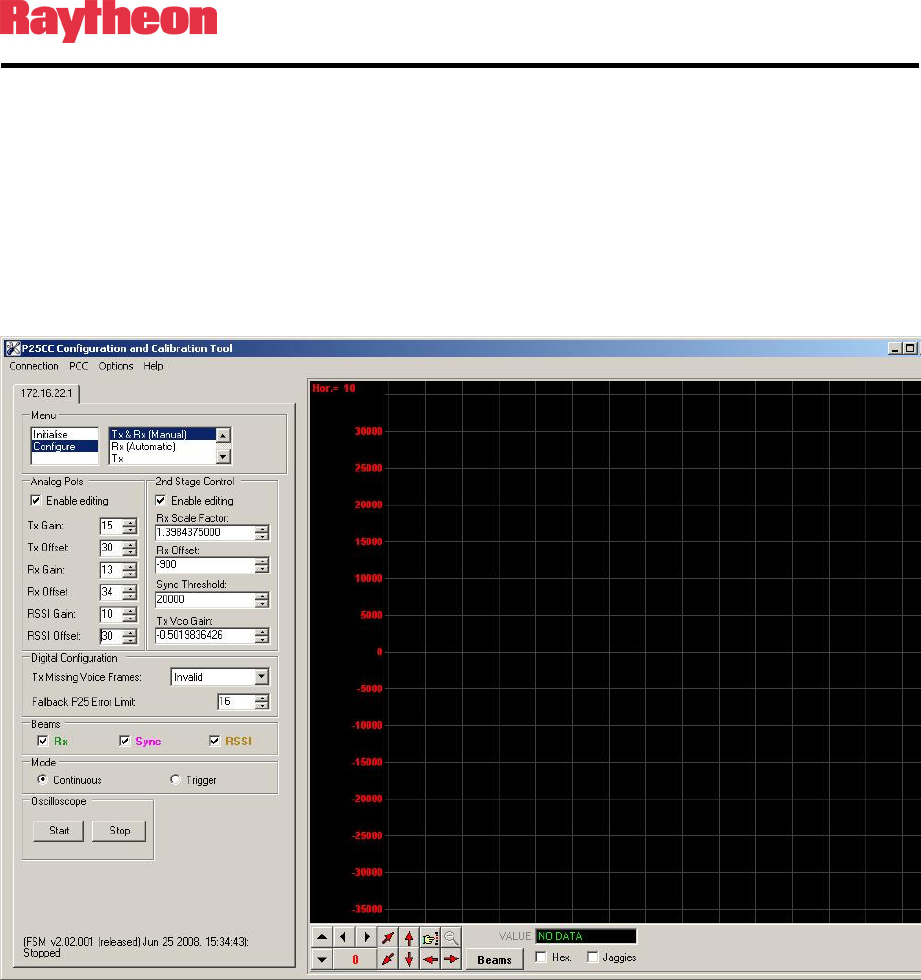This screenshot has height=980, width=921.
Task: Increase Fallback P25 Error Limit spinner
Action: point(262,698)
